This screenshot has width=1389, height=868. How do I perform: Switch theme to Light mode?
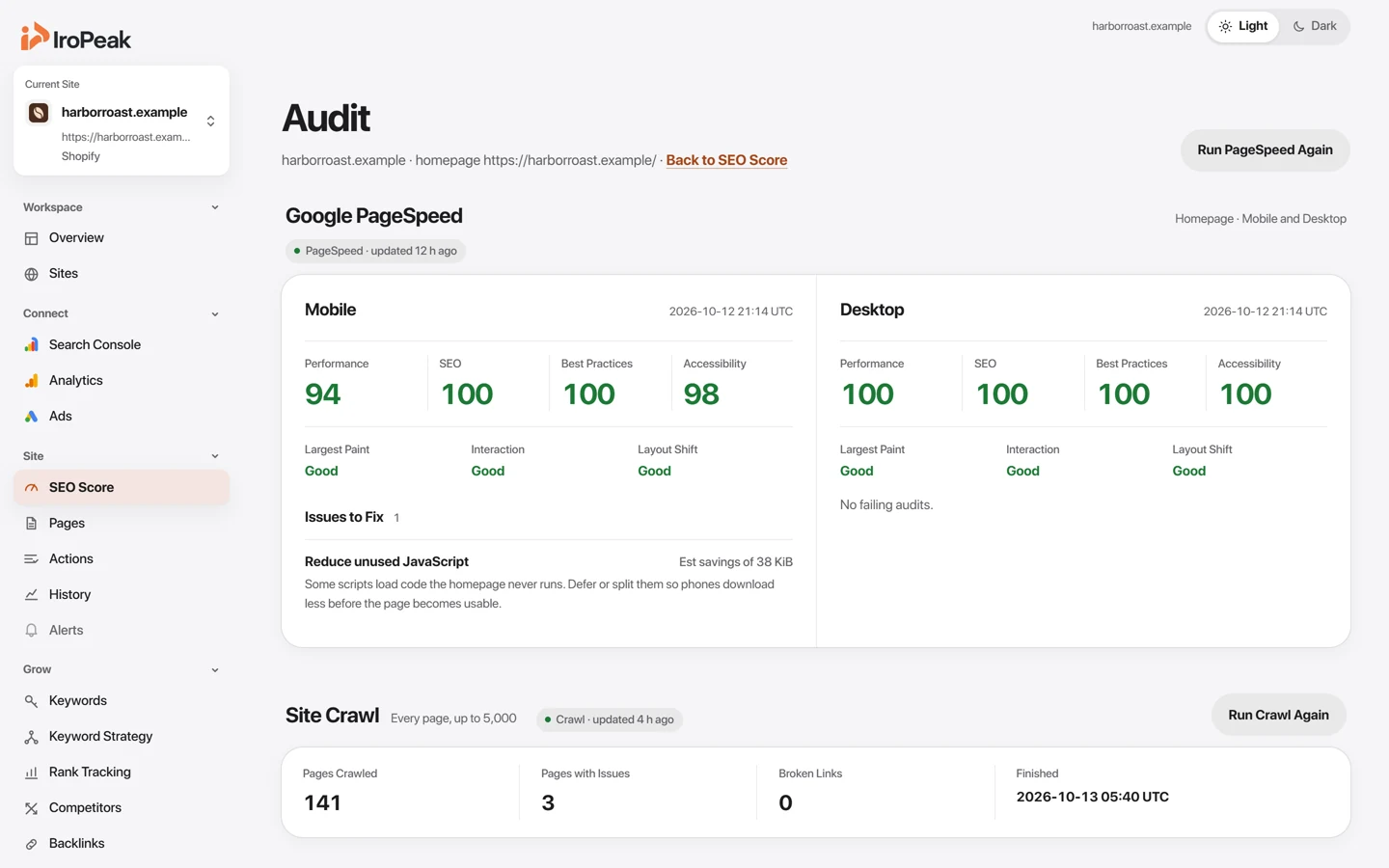pyautogui.click(x=1243, y=26)
